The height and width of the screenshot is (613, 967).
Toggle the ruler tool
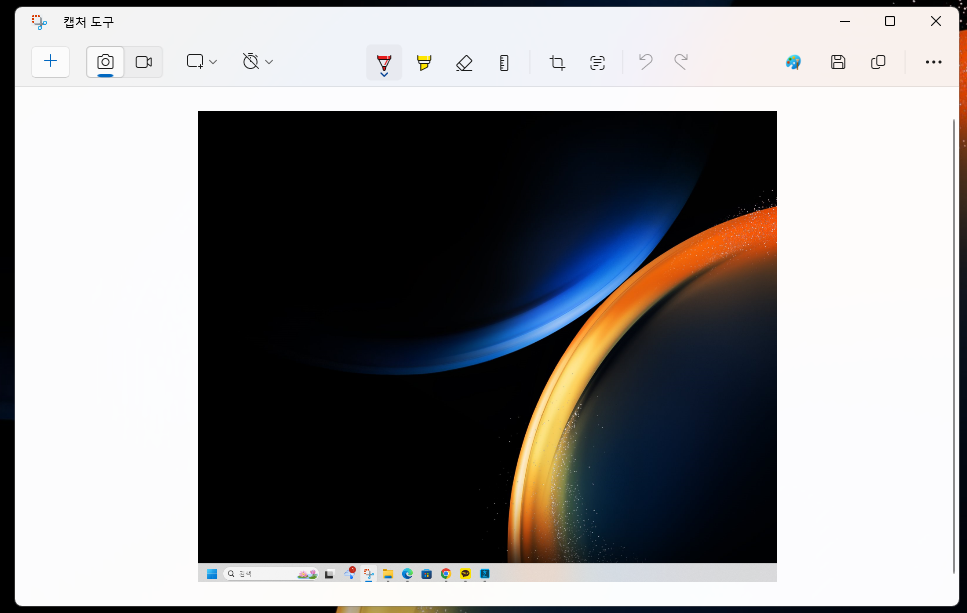(504, 62)
